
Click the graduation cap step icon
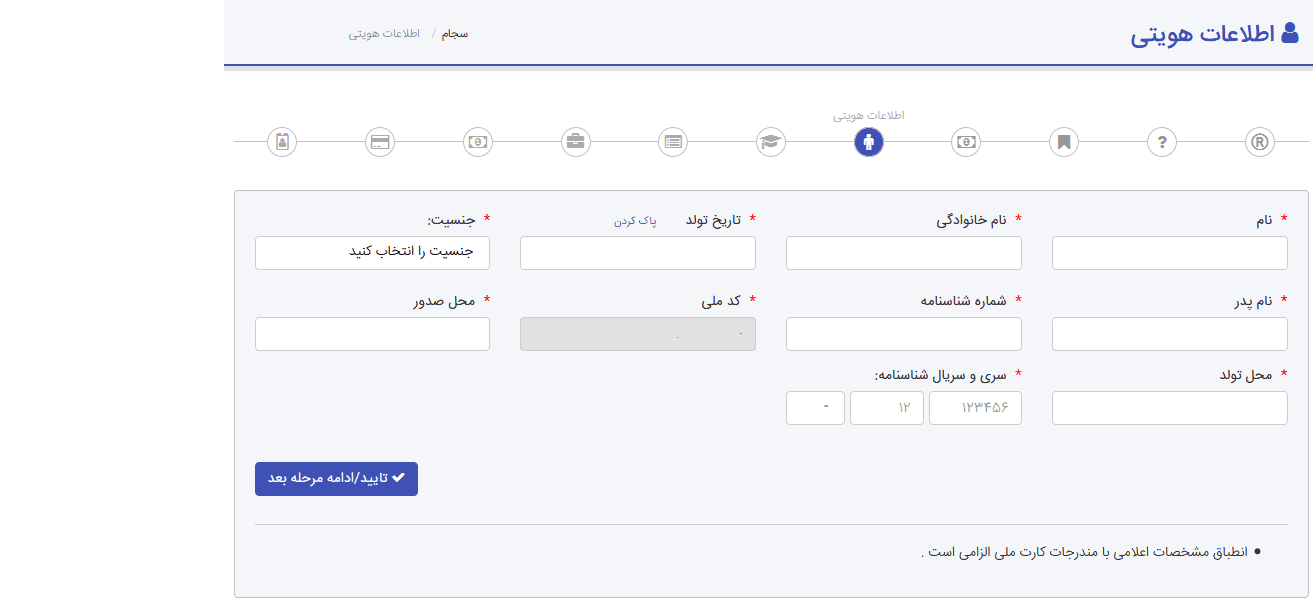pos(770,142)
